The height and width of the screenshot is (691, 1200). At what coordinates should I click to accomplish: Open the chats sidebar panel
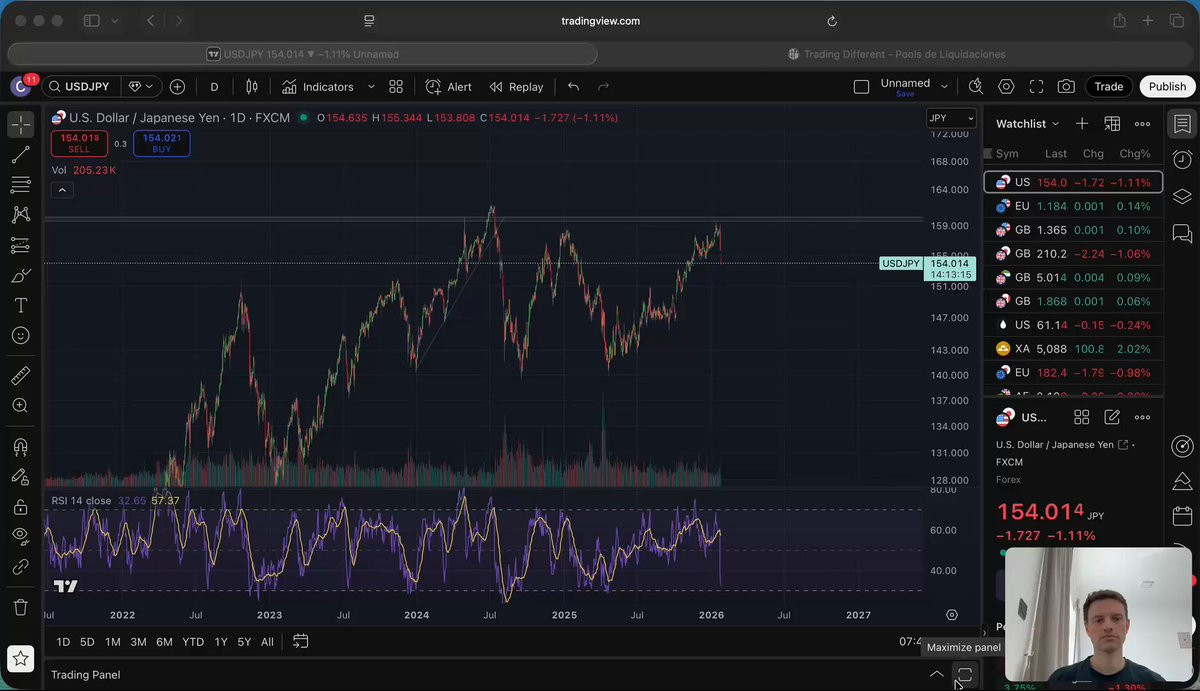[1182, 233]
